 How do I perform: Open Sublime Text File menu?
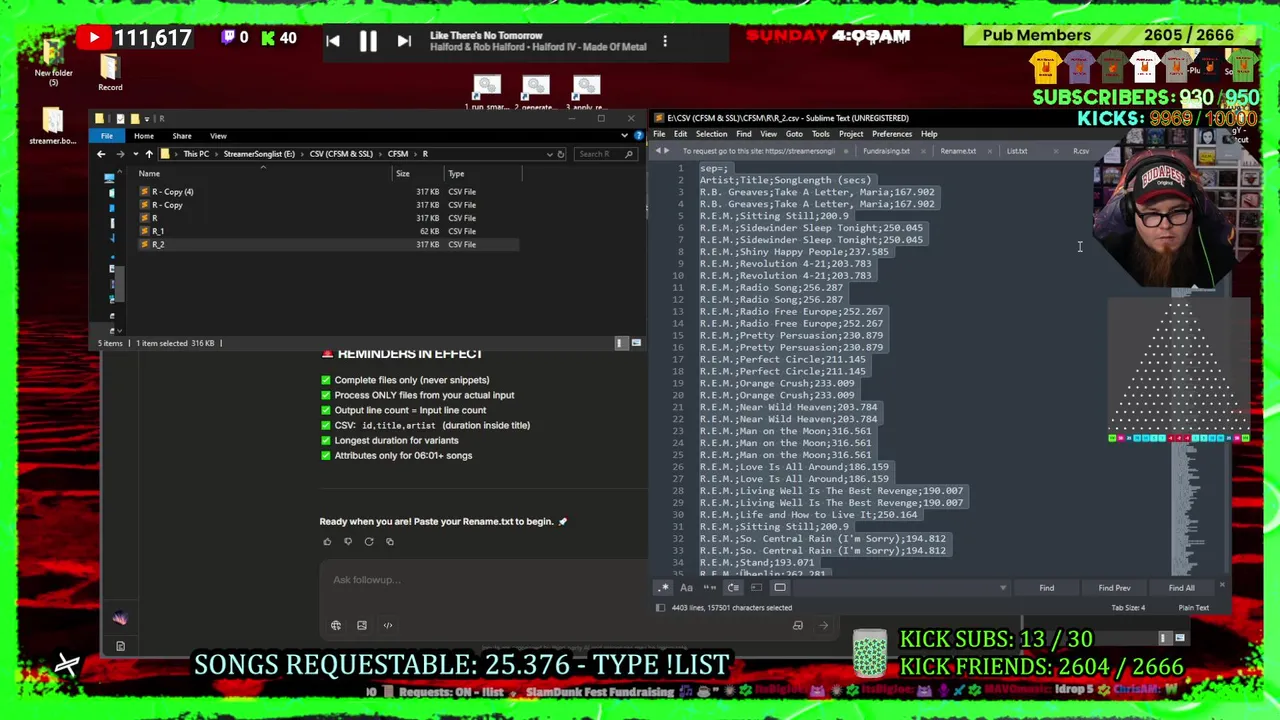click(659, 134)
